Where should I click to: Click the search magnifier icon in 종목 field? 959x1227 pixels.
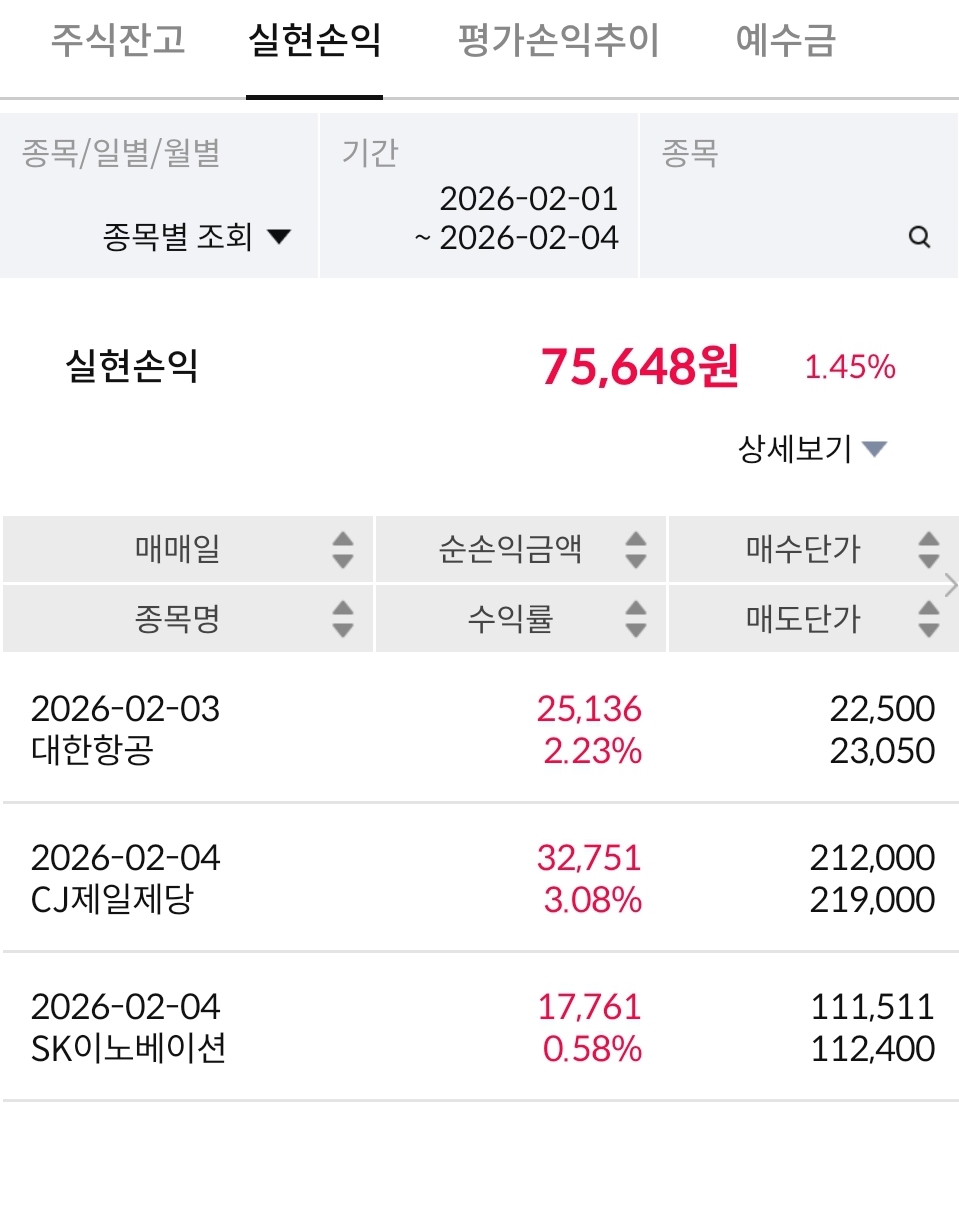919,238
